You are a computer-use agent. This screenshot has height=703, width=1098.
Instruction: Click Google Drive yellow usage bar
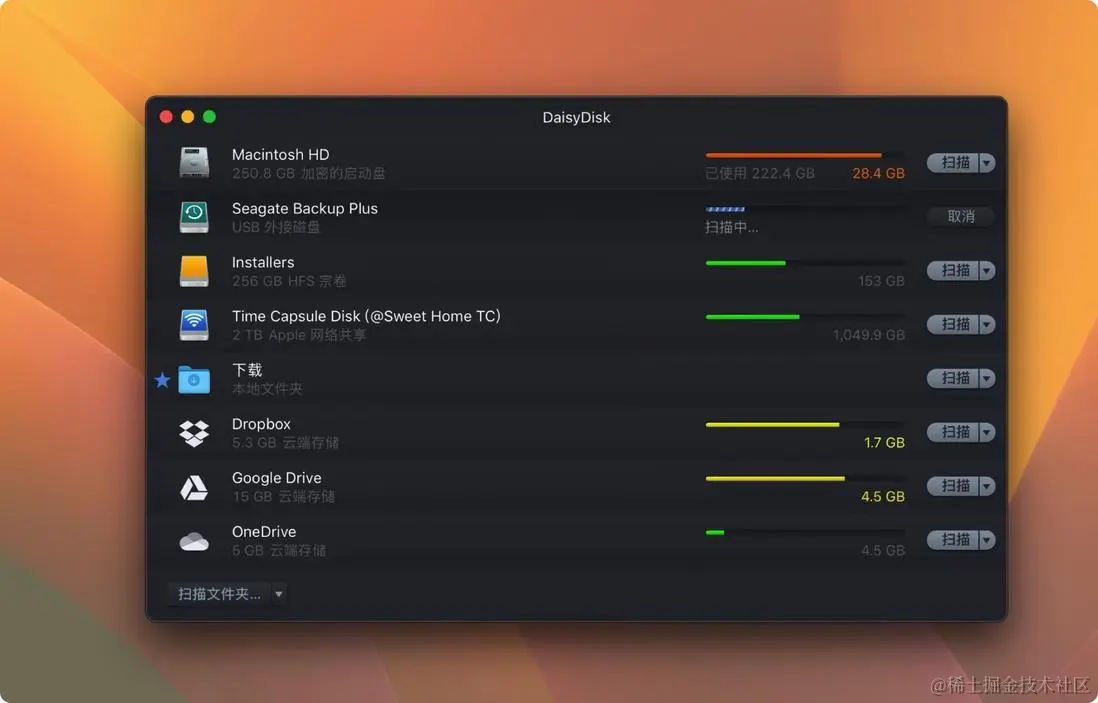coord(775,479)
